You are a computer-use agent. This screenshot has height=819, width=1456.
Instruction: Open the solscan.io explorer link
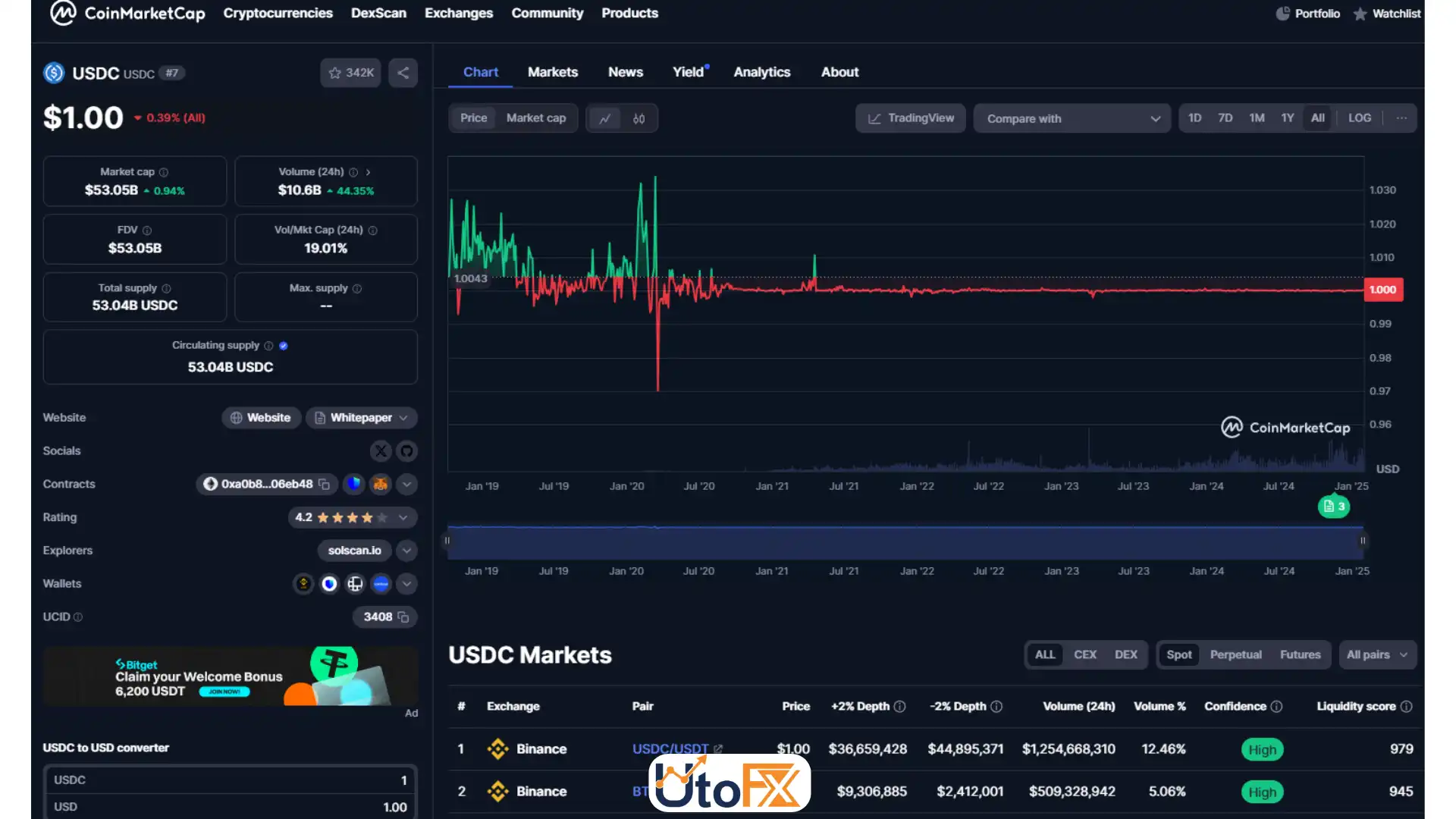tap(354, 551)
